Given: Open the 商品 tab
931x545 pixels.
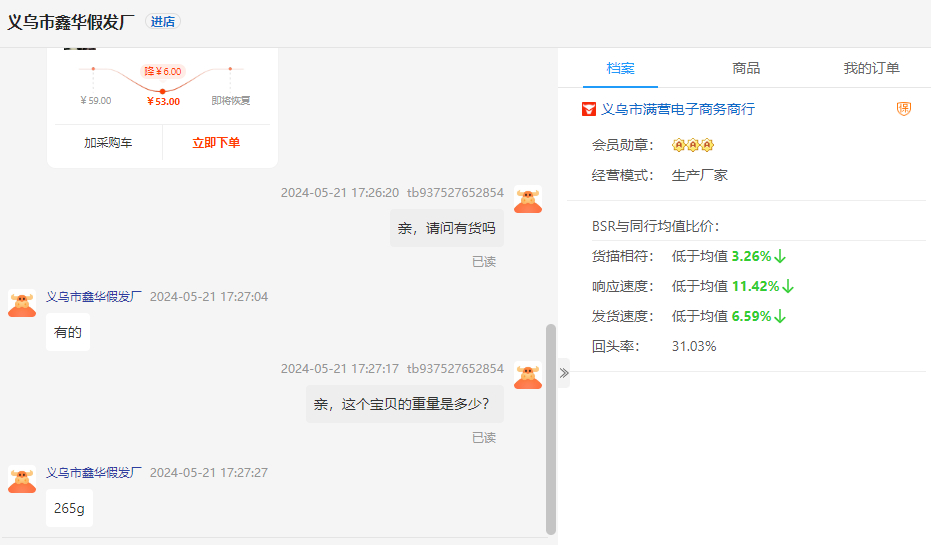Looking at the screenshot, I should (746, 68).
